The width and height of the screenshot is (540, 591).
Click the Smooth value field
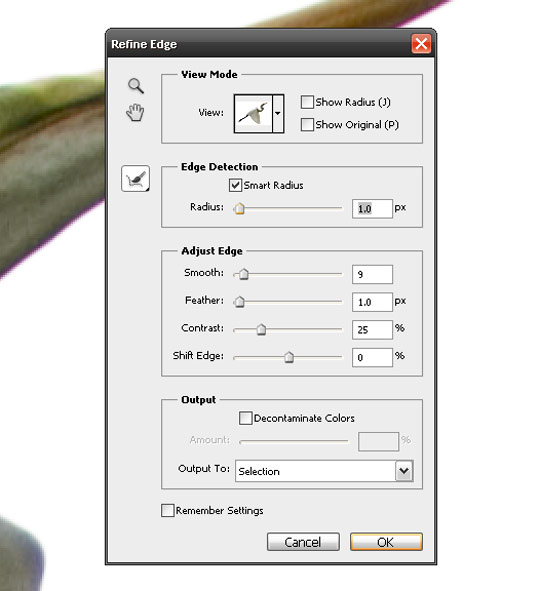[372, 274]
